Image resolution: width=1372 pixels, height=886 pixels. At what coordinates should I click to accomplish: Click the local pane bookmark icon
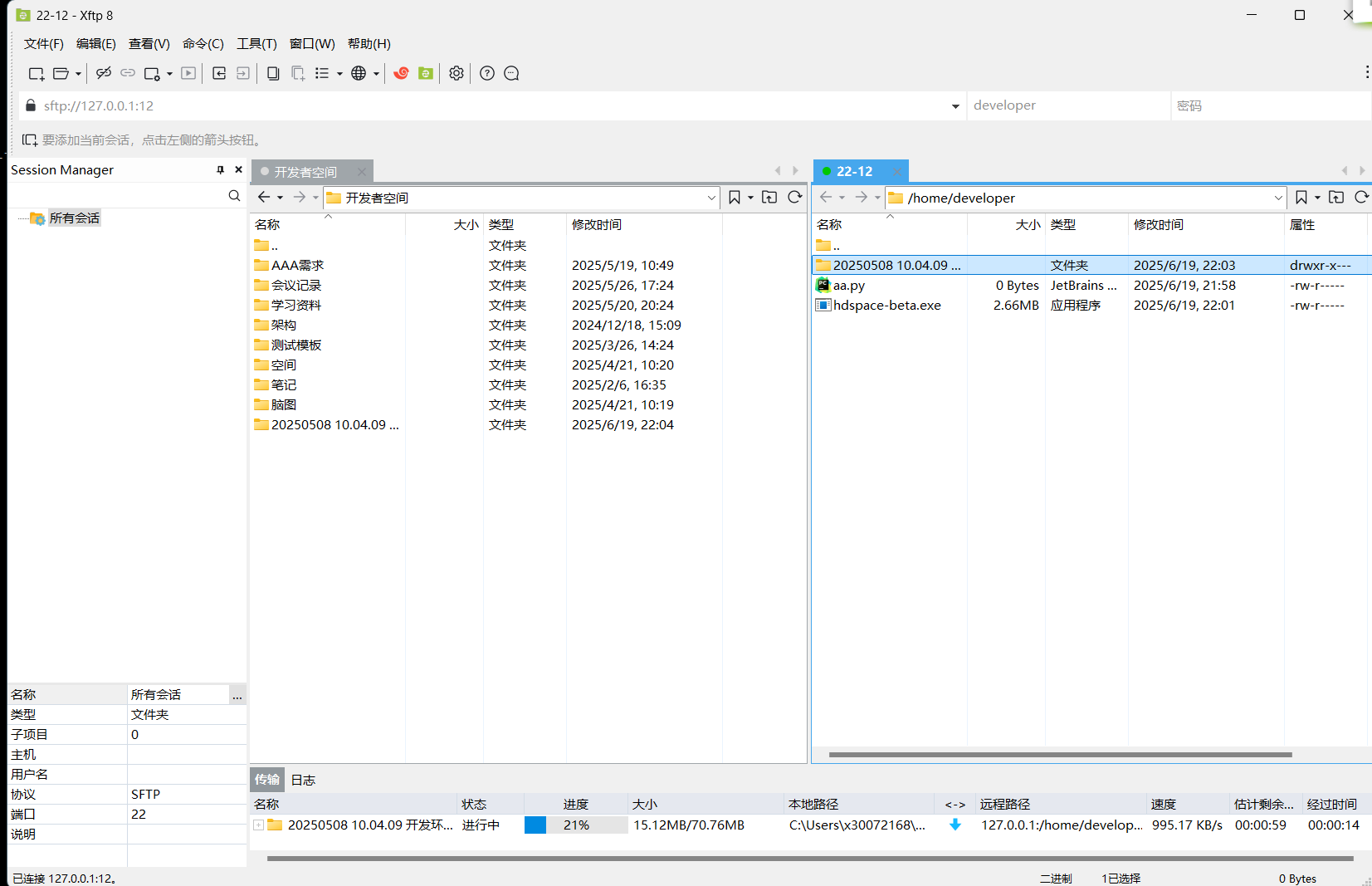click(735, 197)
